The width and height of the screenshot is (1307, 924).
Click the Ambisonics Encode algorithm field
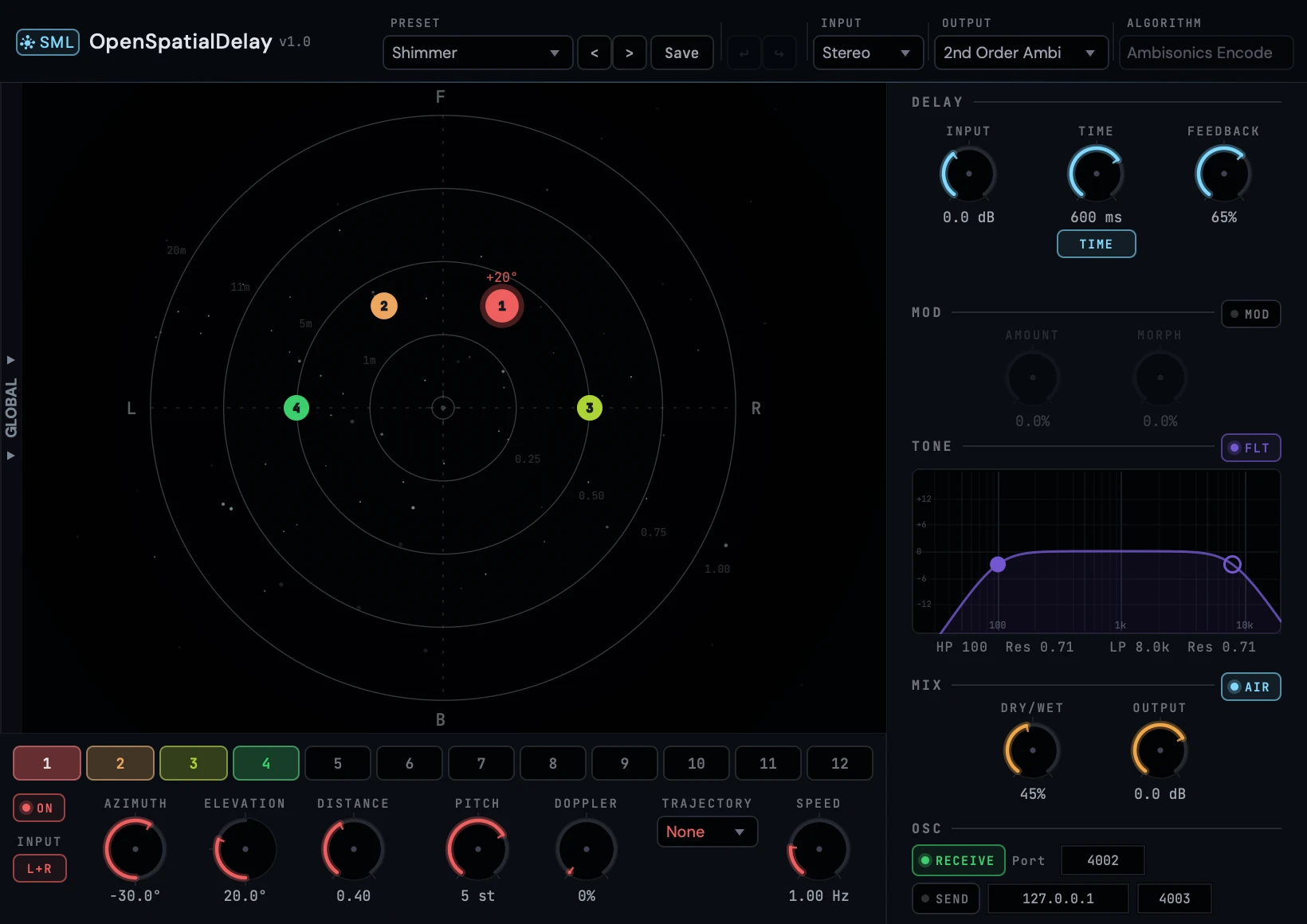pos(1207,53)
